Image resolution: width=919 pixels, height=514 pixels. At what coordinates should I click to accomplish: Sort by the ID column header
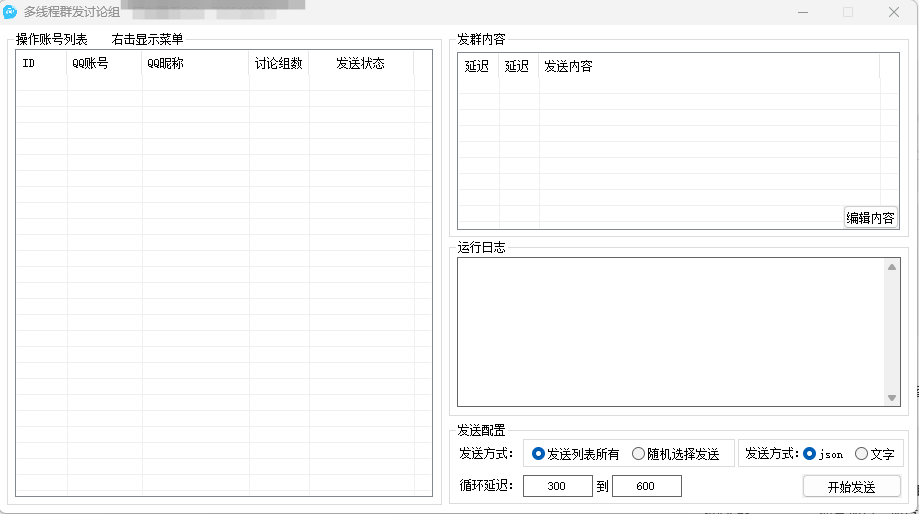(x=41, y=64)
